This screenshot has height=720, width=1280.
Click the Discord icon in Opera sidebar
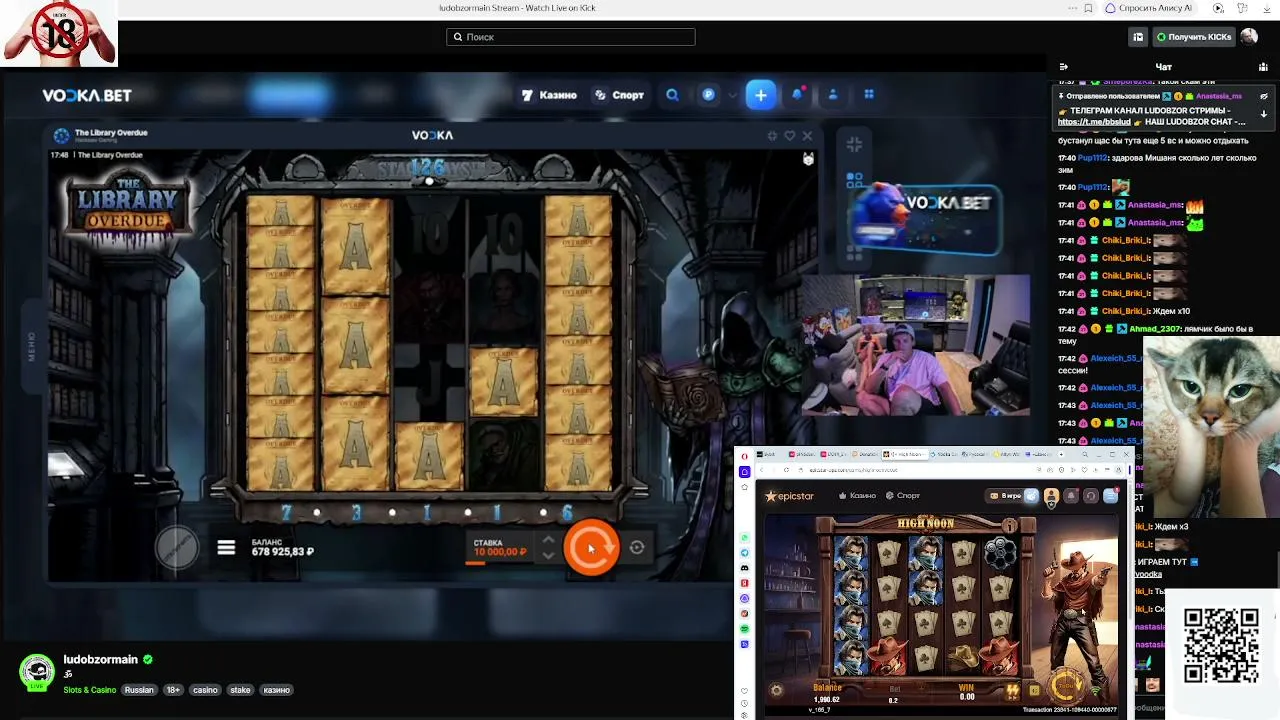click(x=745, y=568)
